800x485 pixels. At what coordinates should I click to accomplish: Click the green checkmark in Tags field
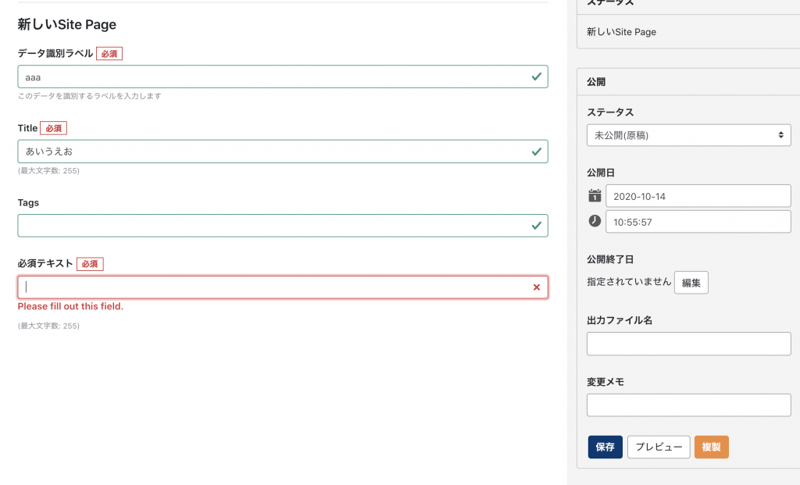(536, 226)
